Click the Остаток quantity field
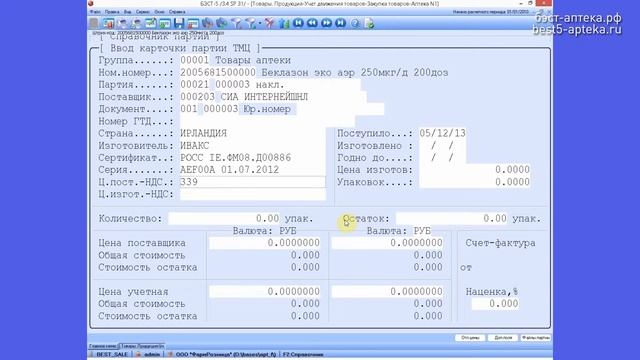This screenshot has width=640, height=360. pos(451,219)
